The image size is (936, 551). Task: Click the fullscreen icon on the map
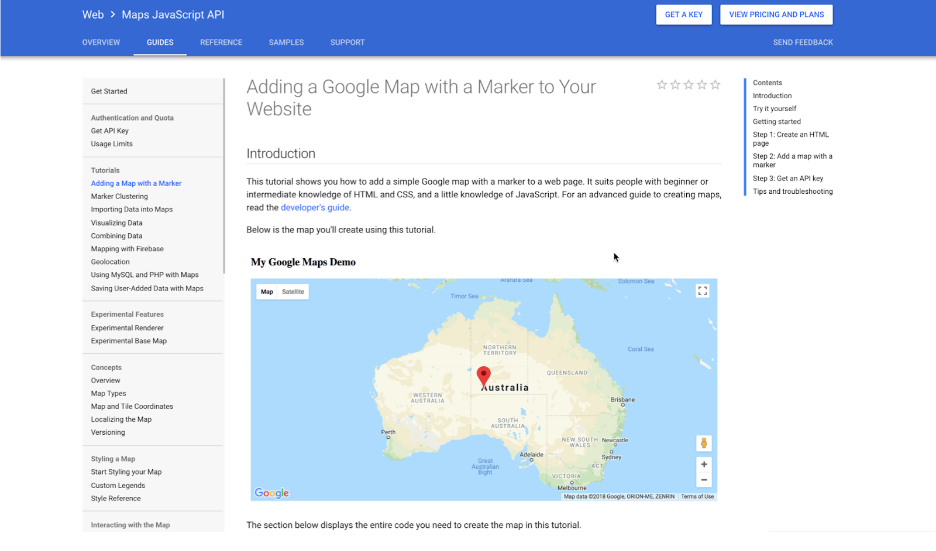coord(702,291)
